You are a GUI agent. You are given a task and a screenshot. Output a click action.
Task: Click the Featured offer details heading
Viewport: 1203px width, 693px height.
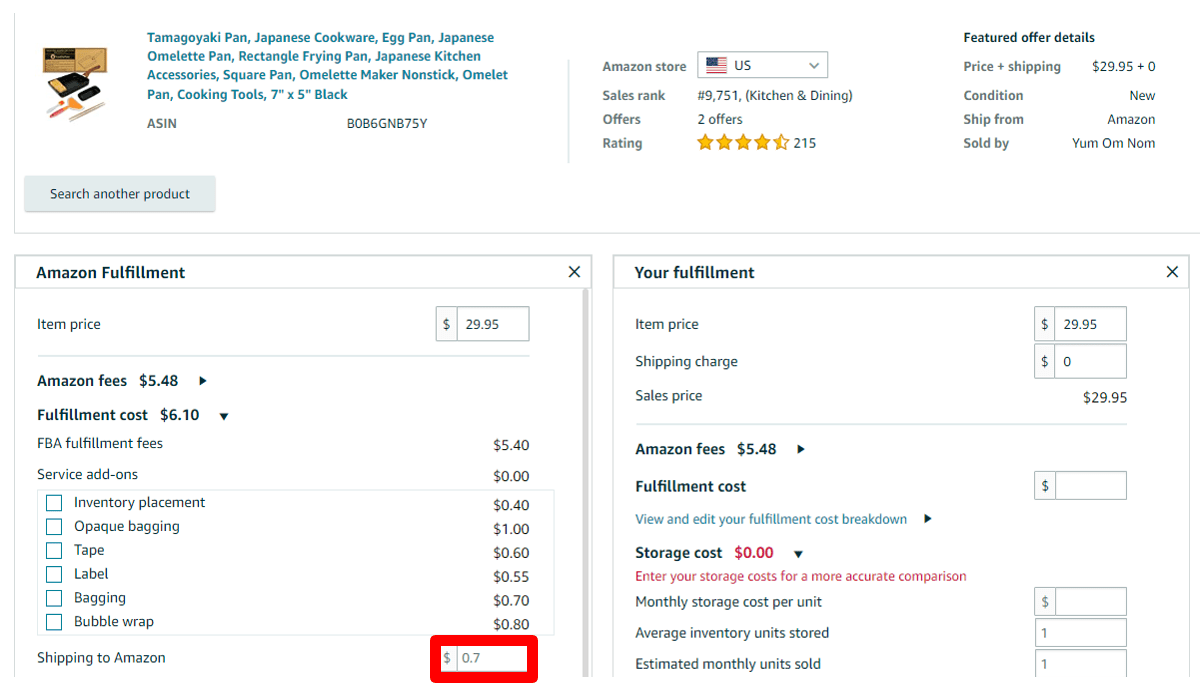click(x=1029, y=37)
